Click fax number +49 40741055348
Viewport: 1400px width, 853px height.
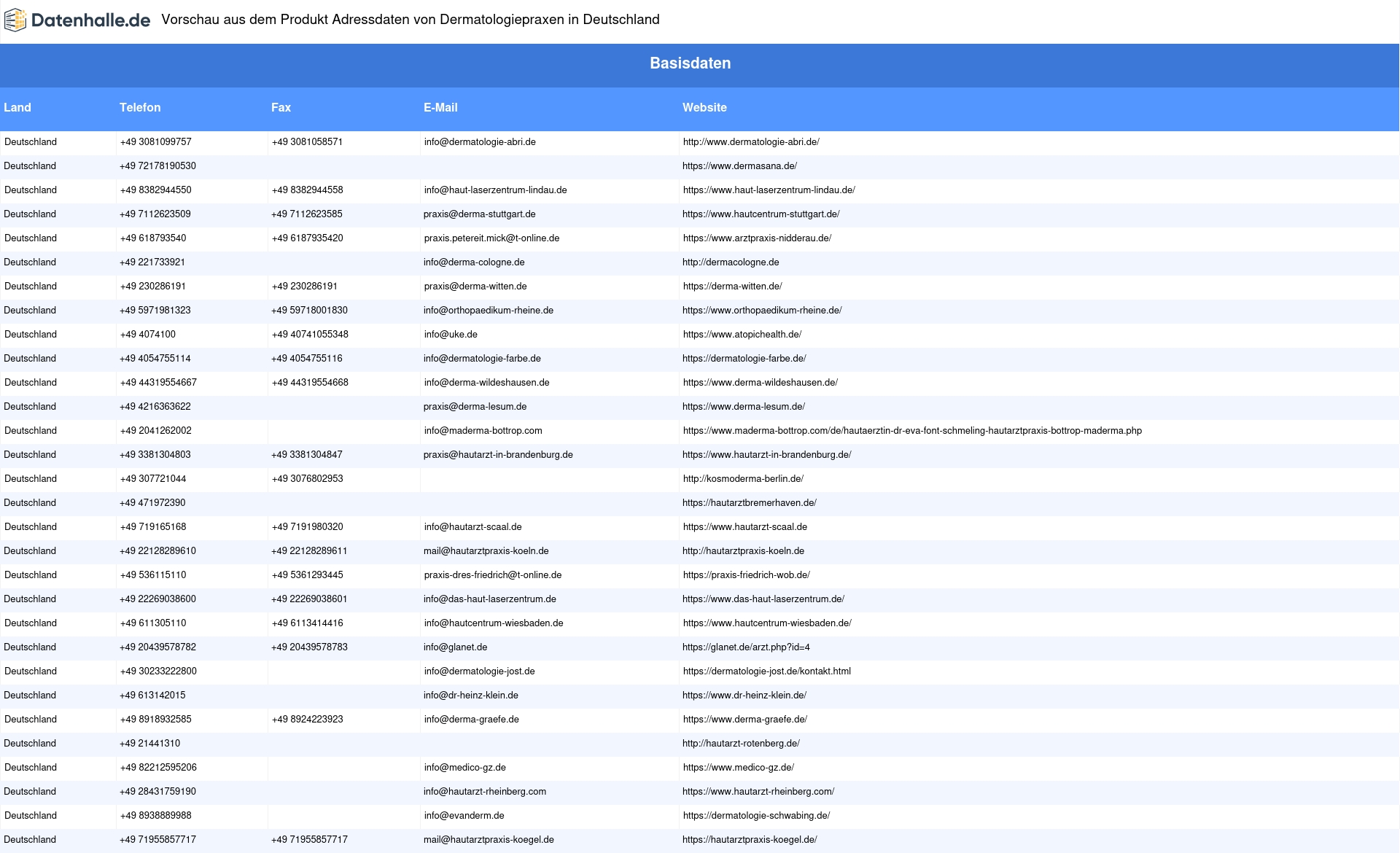310,335
